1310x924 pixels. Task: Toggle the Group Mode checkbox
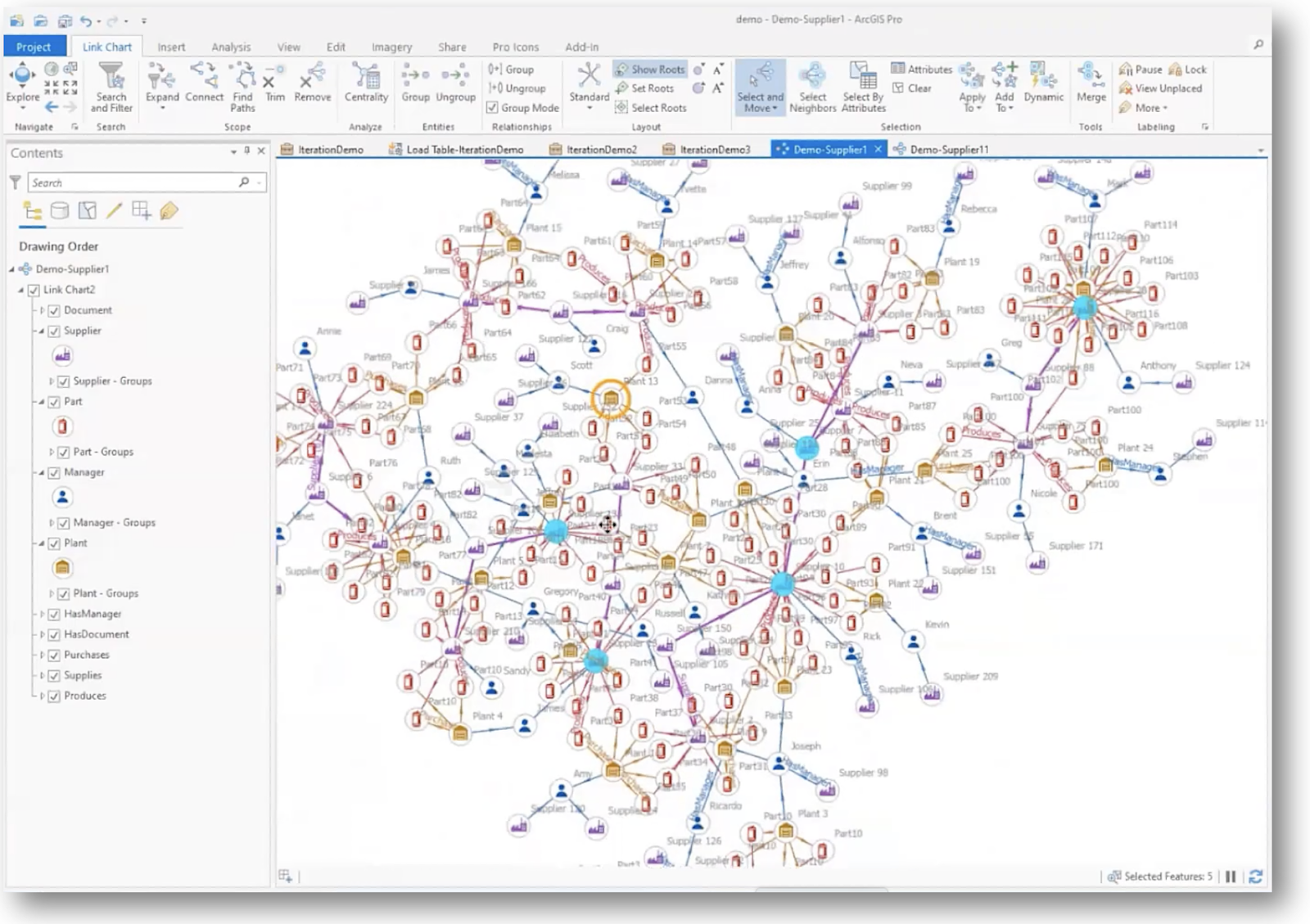[492, 107]
